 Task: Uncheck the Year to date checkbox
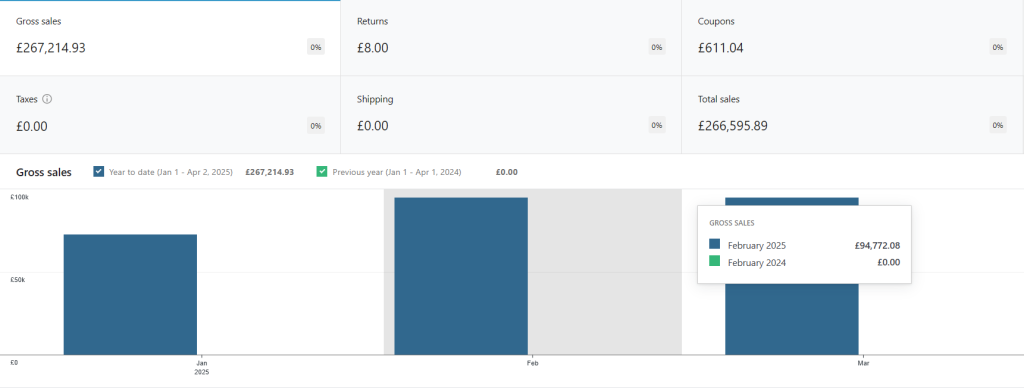tap(99, 172)
